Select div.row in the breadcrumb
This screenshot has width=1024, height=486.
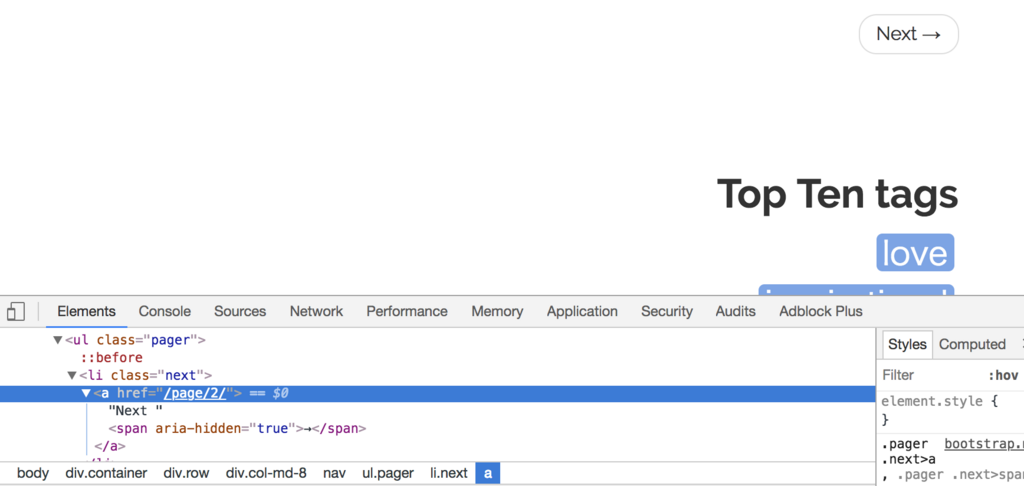pos(186,473)
